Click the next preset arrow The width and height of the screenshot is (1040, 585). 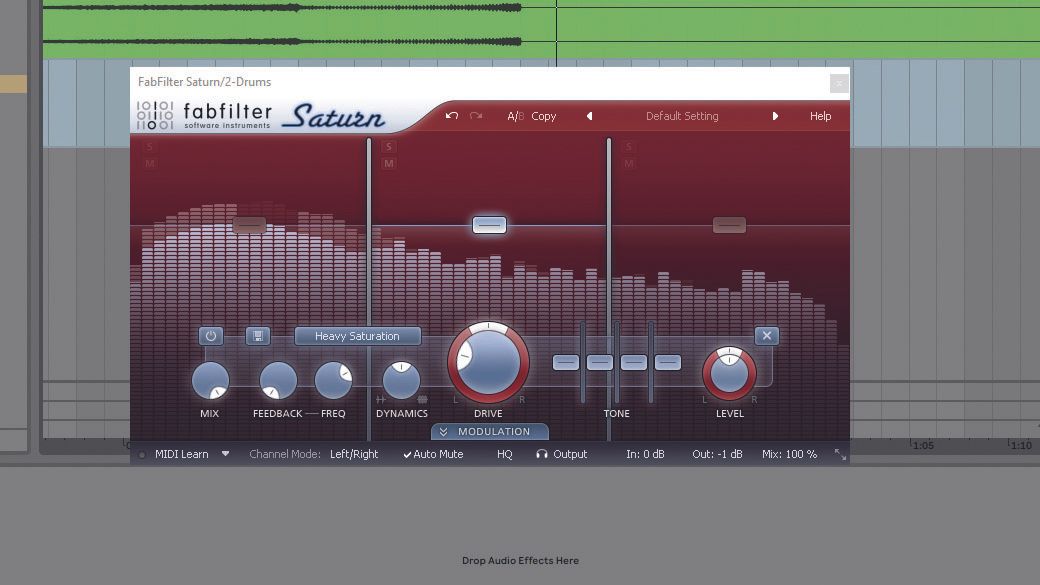tap(776, 116)
